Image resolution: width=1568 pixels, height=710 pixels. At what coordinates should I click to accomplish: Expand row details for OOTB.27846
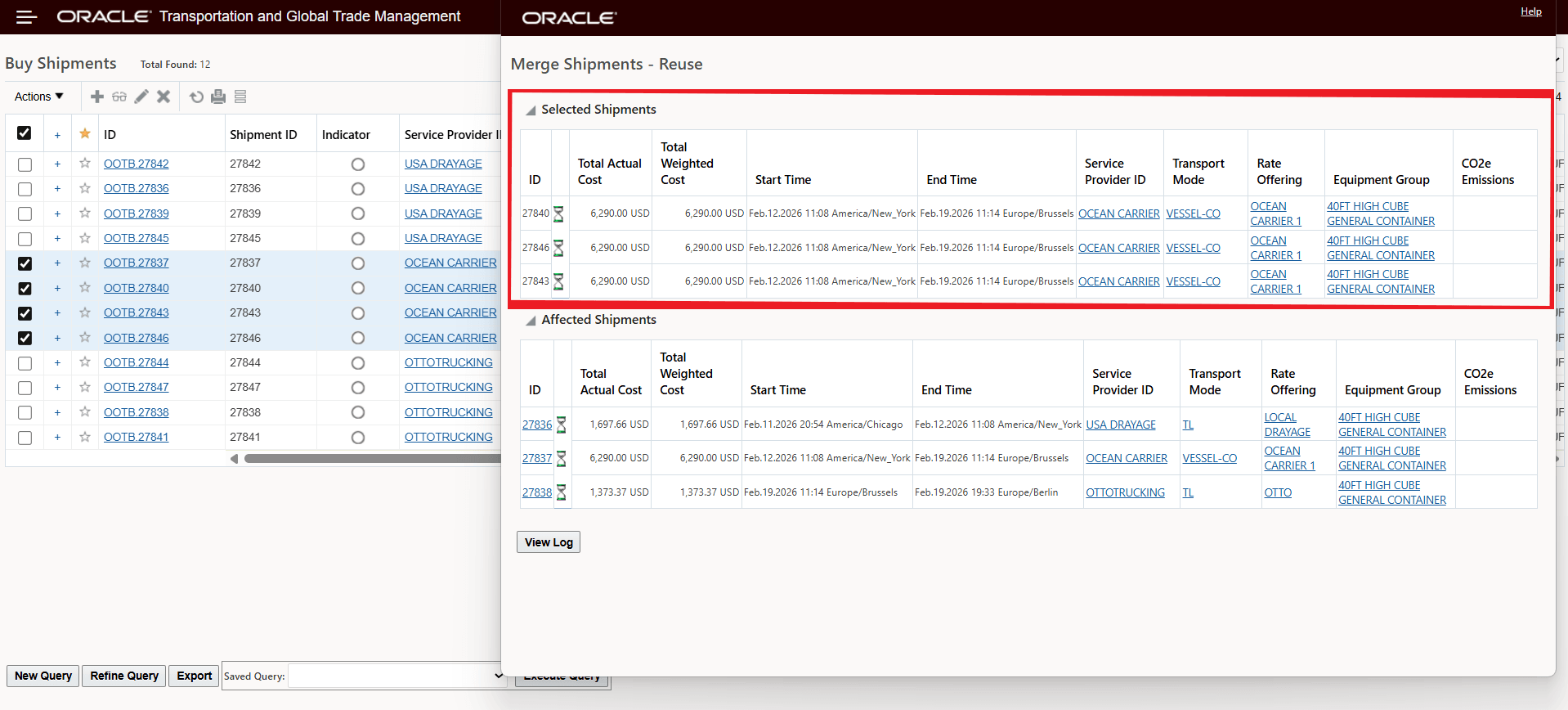57,338
